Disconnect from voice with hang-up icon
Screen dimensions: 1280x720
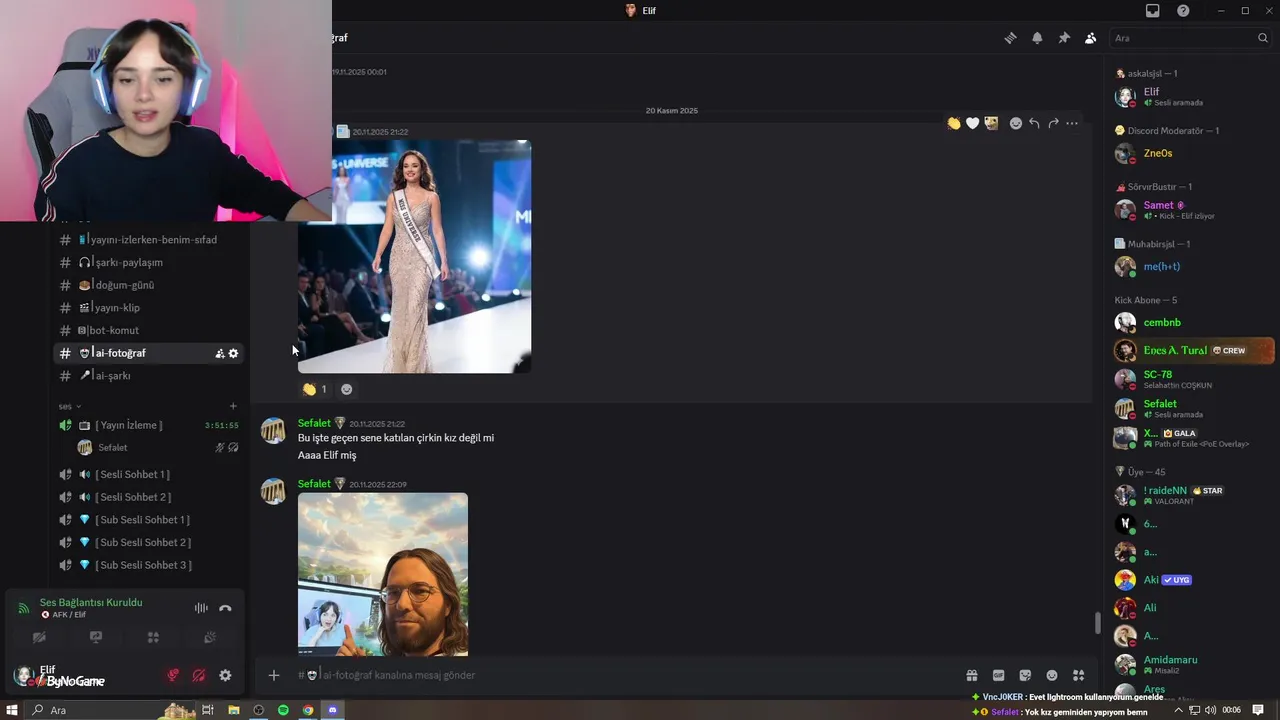click(225, 608)
